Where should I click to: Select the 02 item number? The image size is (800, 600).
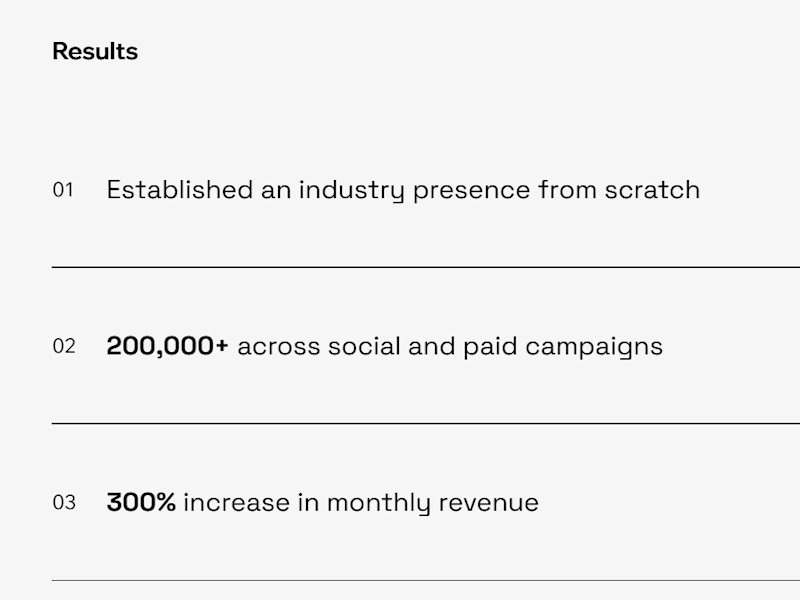[x=64, y=346]
